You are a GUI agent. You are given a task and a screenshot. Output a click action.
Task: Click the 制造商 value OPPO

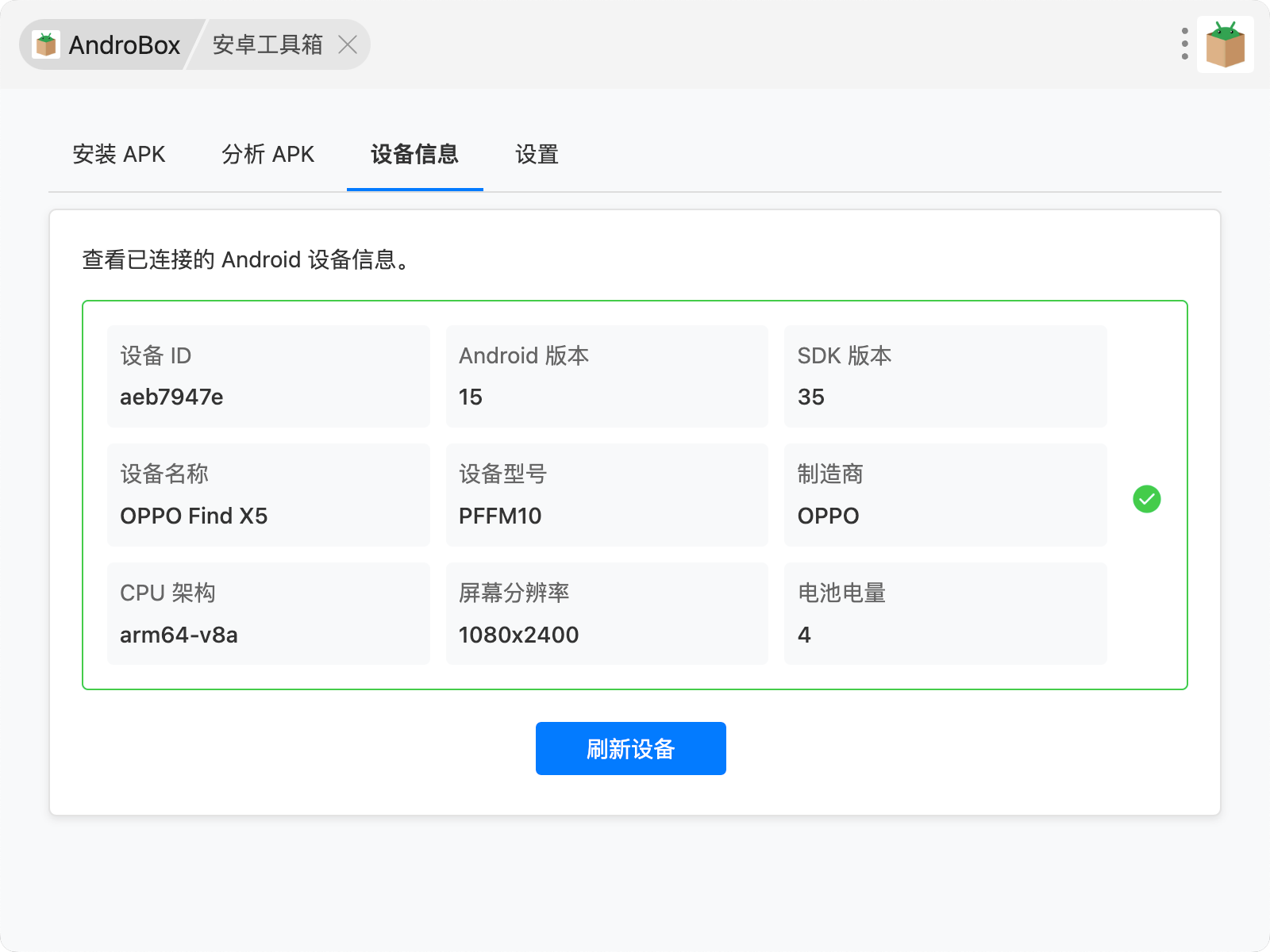point(828,516)
